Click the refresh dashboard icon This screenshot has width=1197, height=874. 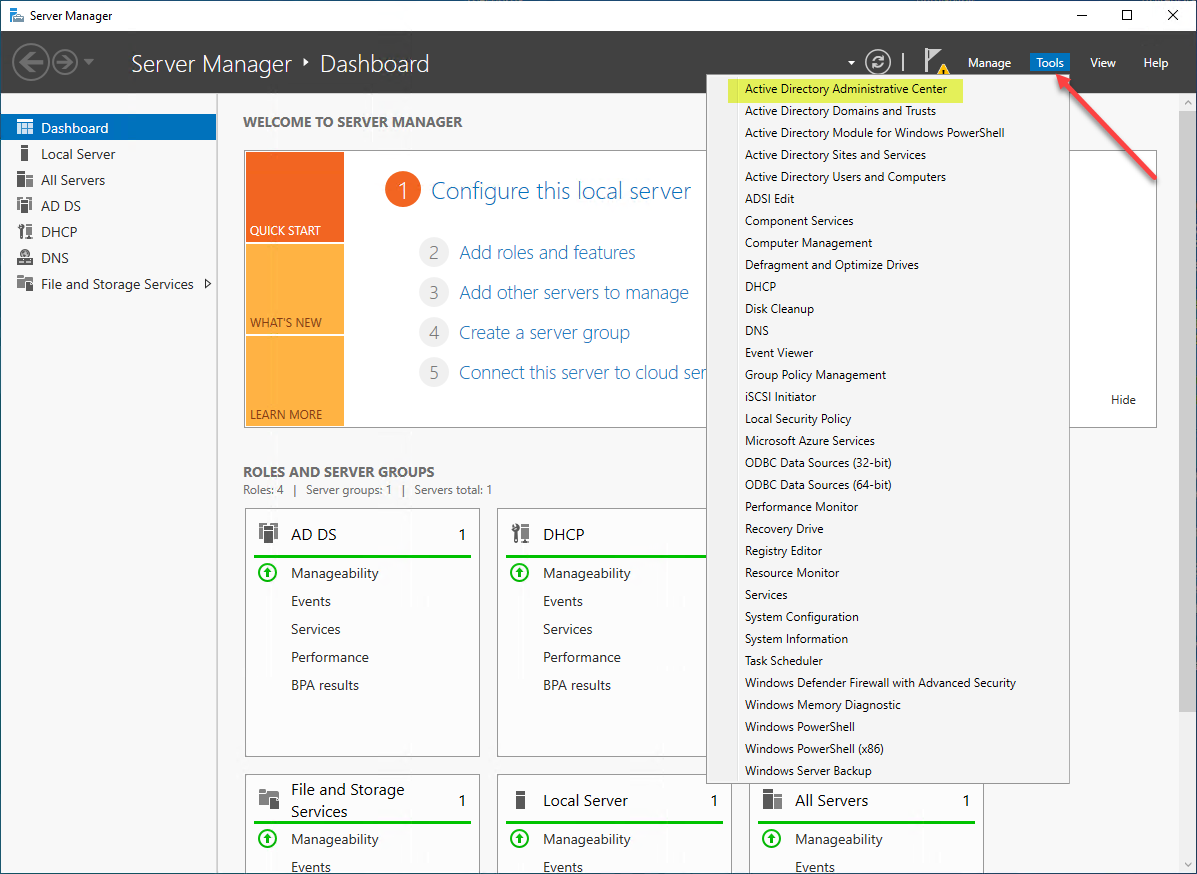[x=878, y=62]
